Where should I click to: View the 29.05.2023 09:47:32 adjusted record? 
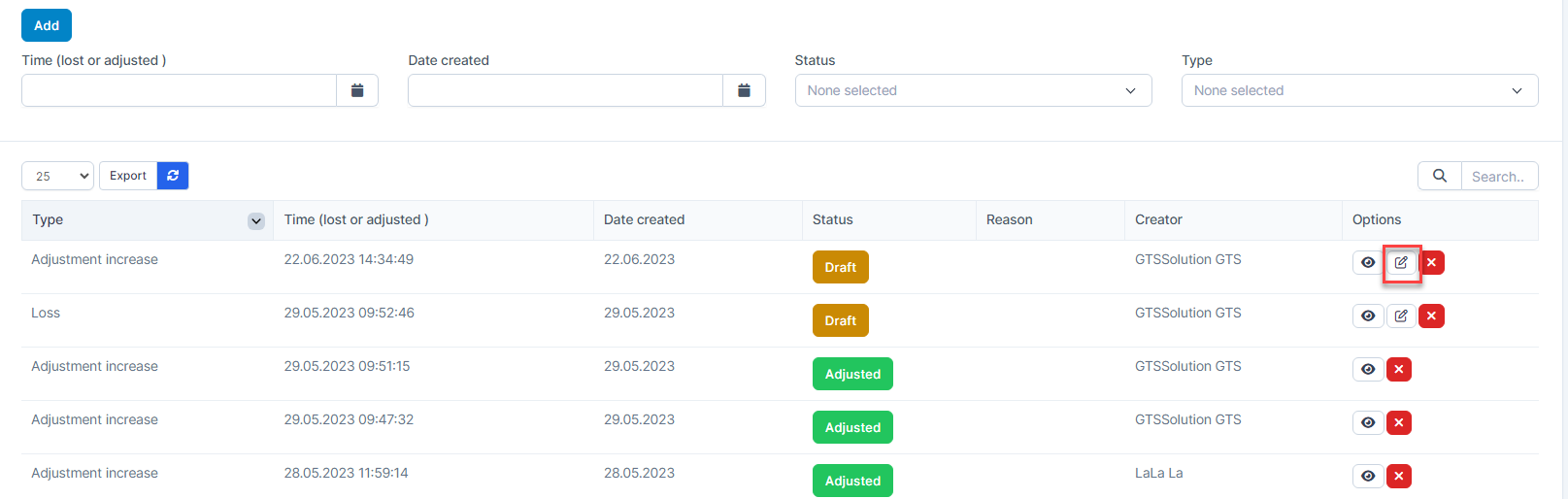point(1368,423)
